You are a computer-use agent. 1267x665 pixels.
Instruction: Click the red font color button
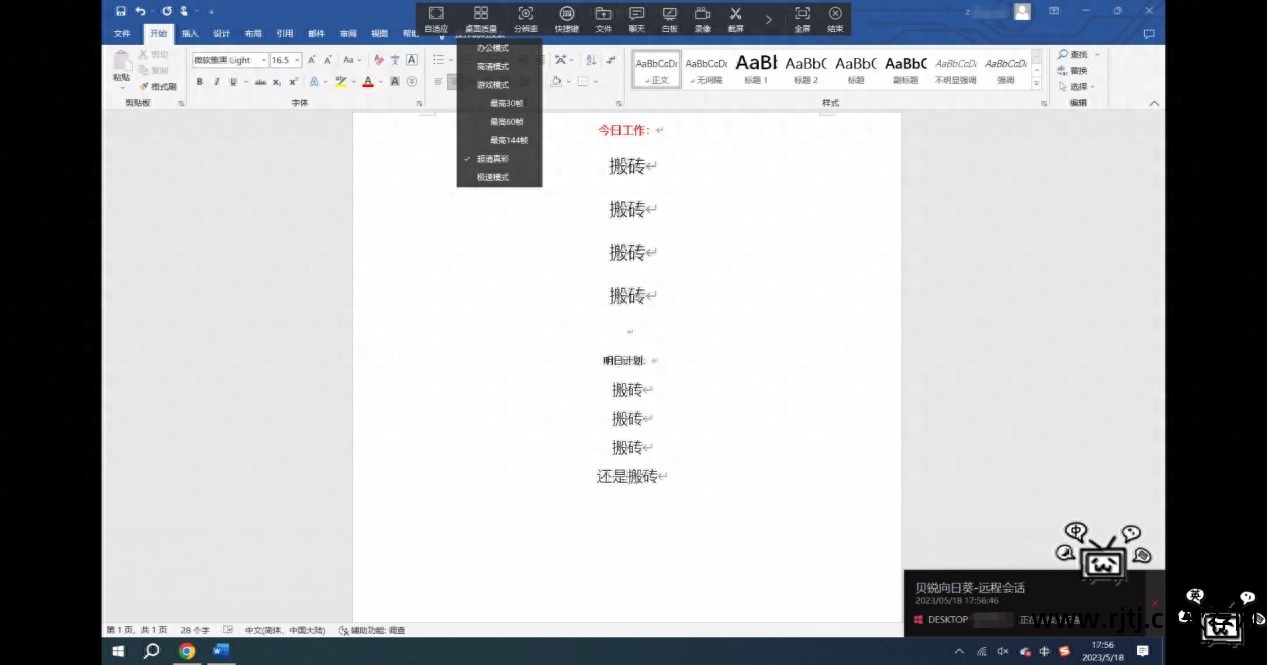tap(367, 82)
